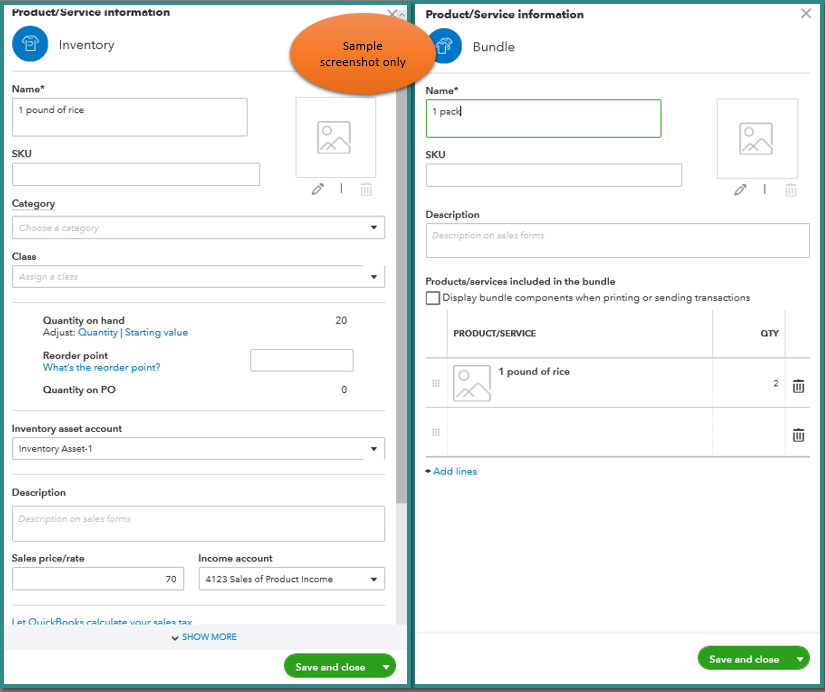Open the Inventory asset account dropdown
Screen dimensions: 825x692
(x=374, y=449)
